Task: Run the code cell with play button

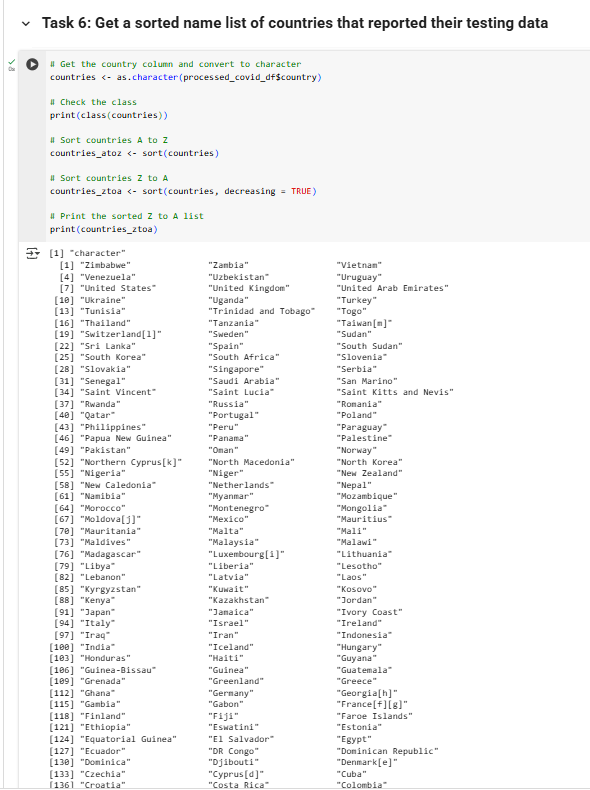Action: tap(32, 64)
